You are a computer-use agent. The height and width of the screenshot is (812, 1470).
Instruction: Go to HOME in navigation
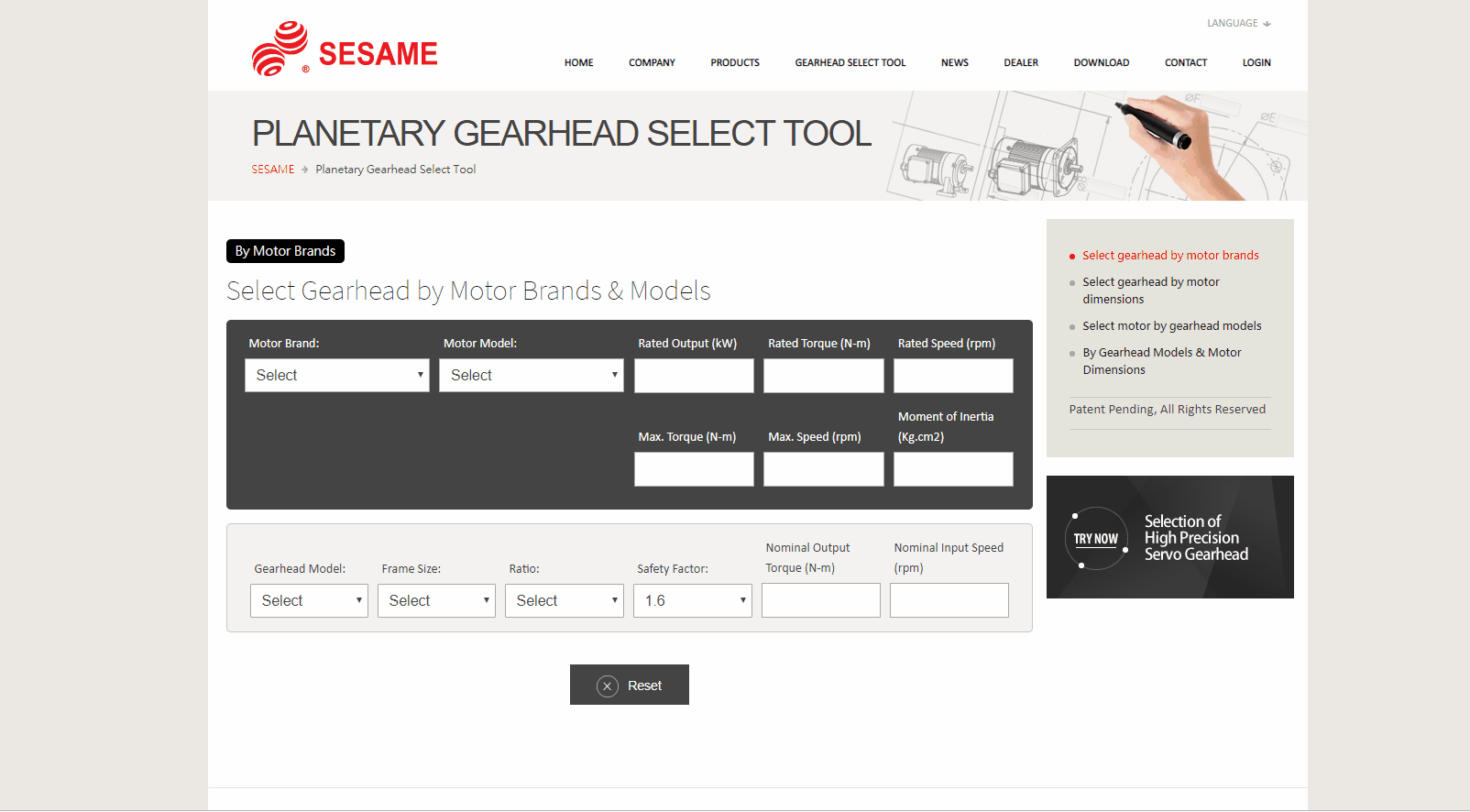579,63
